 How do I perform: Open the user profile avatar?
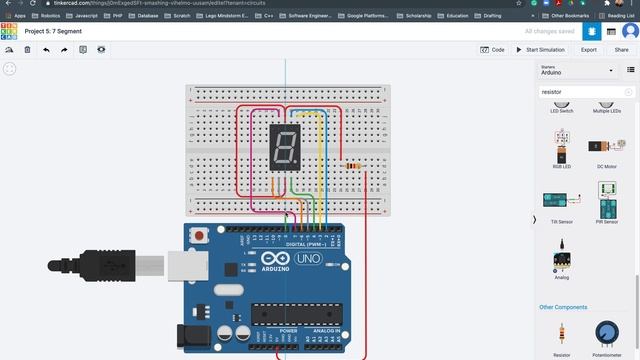point(630,31)
